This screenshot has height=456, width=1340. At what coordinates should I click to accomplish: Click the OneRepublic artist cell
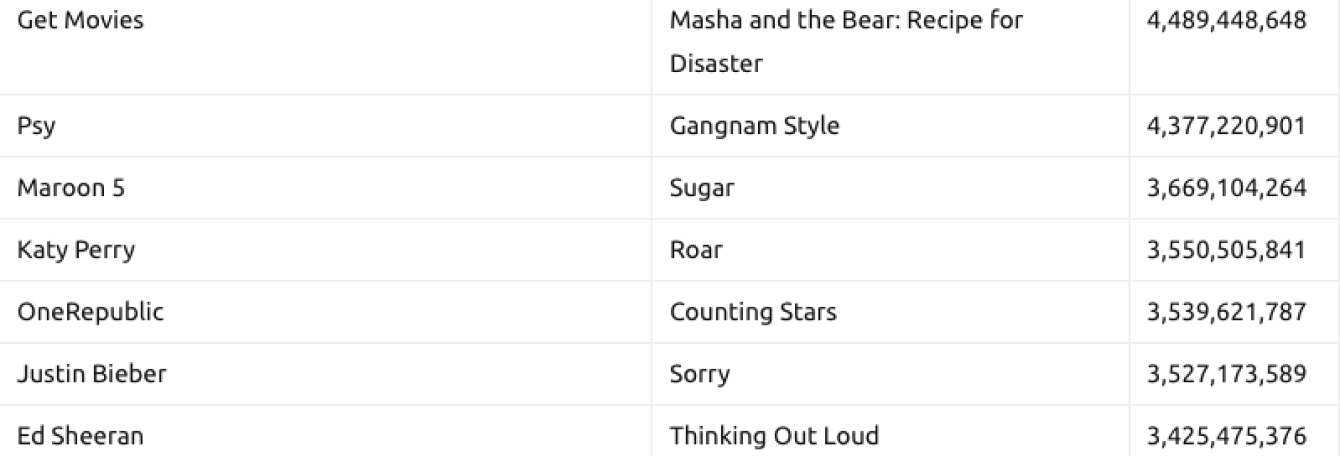(90, 312)
